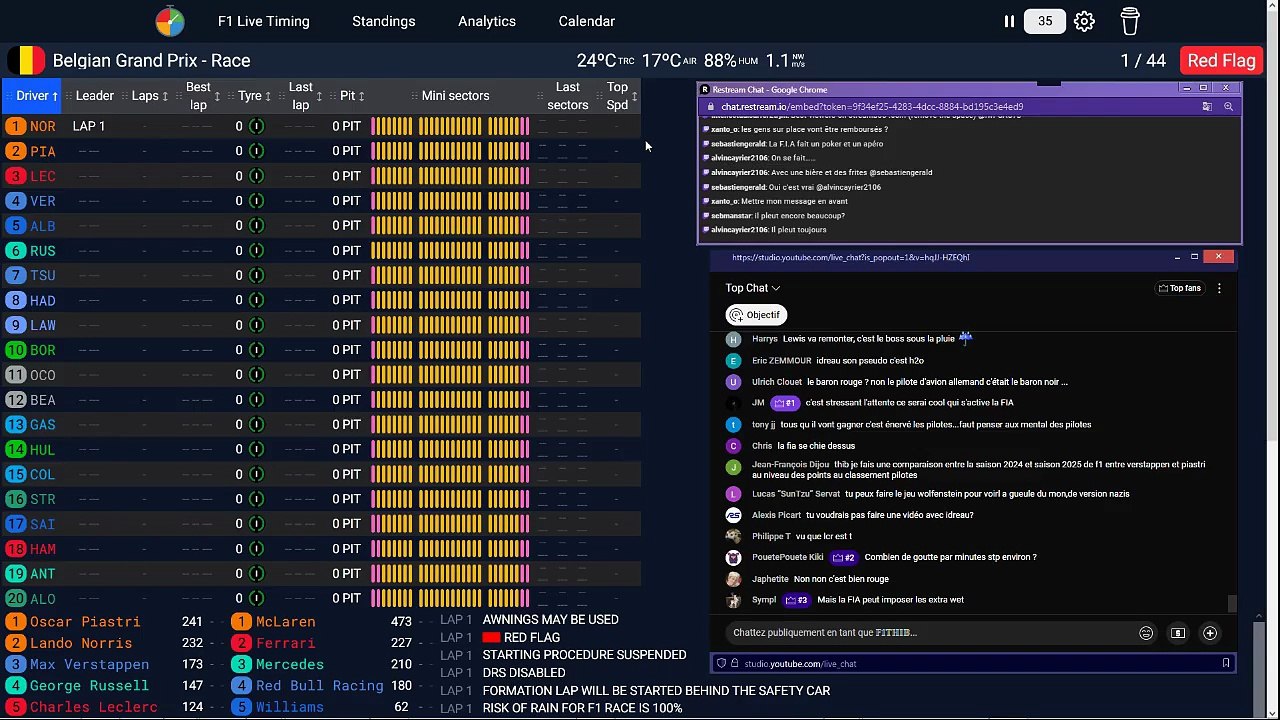Click McLaren in constructors standings
The width and height of the screenshot is (1280, 720).
coord(285,622)
